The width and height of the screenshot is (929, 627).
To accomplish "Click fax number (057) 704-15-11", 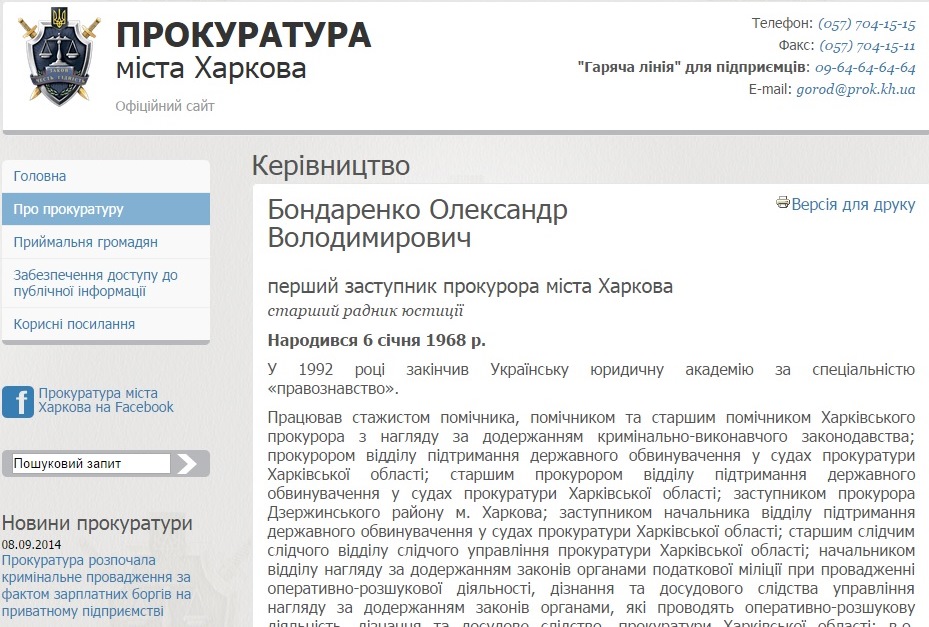I will (867, 45).
